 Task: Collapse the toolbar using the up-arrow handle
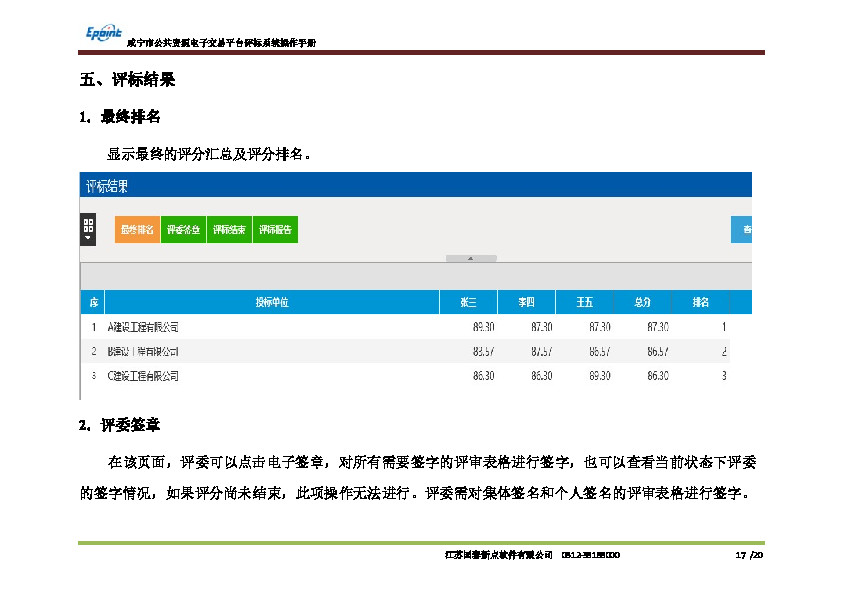coord(471,258)
